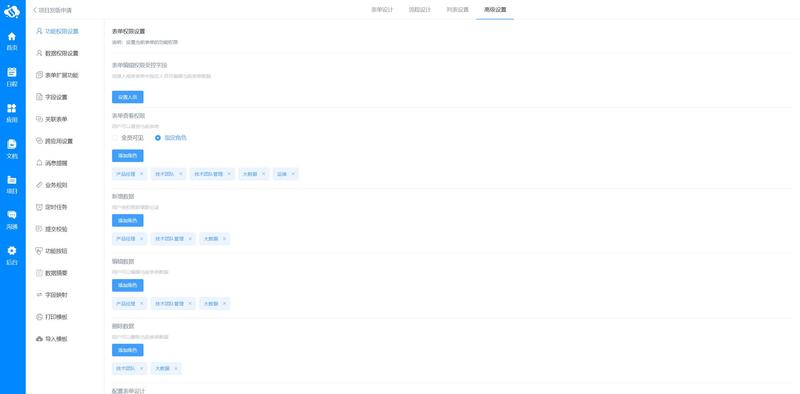Select the 高级设置 tab
The image size is (800, 394).
tap(495, 10)
